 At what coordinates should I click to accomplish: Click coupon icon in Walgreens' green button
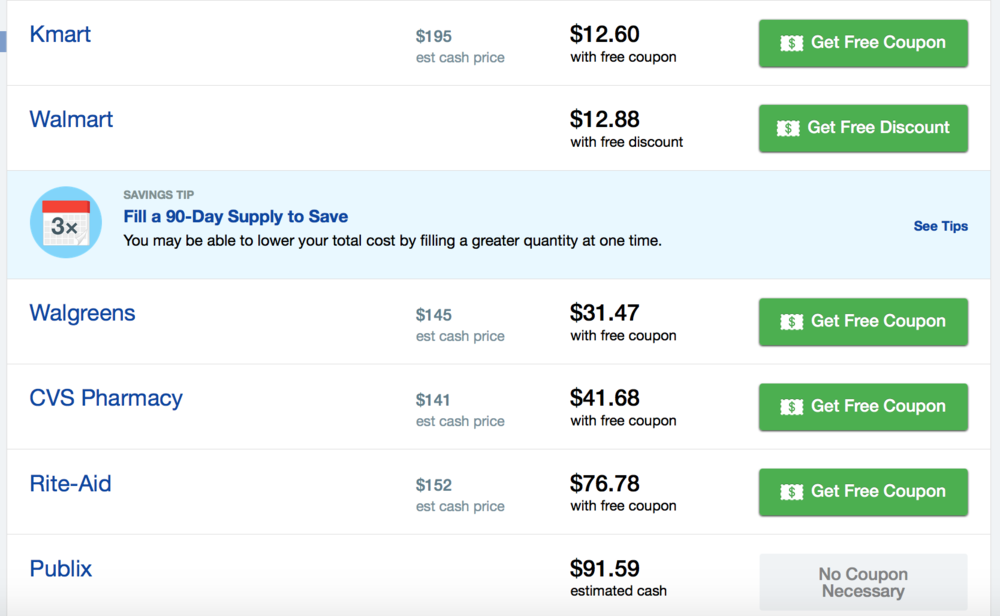792,322
